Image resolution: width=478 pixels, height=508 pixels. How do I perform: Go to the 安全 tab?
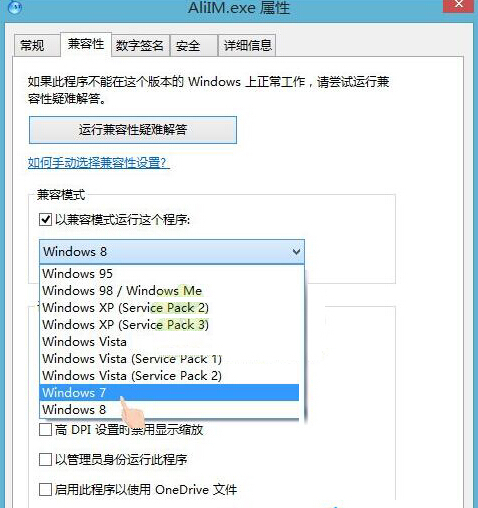pyautogui.click(x=188, y=46)
